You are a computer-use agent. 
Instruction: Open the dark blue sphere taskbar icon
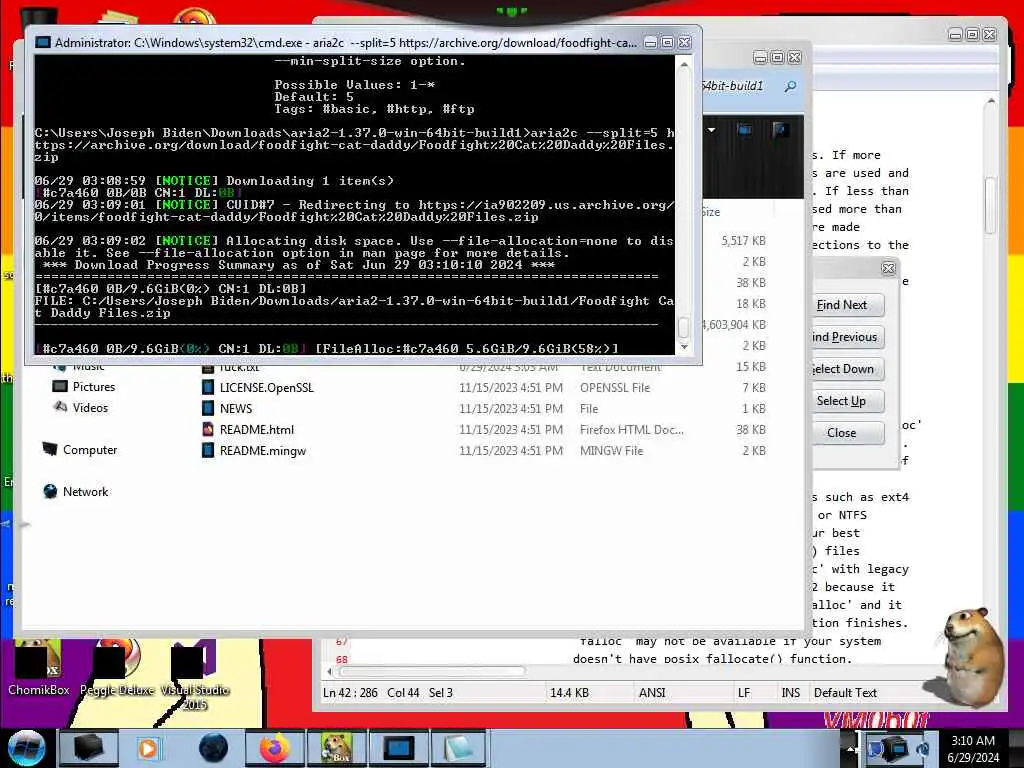click(x=213, y=748)
